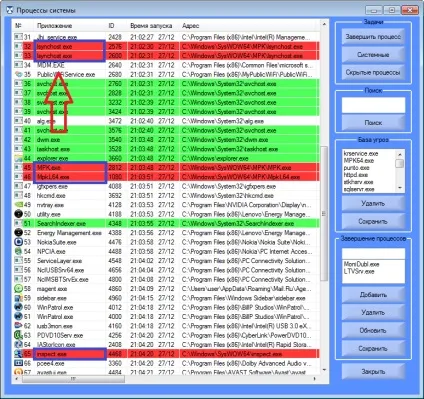
Task: Select the dwm.exe process row
Action: [166, 140]
